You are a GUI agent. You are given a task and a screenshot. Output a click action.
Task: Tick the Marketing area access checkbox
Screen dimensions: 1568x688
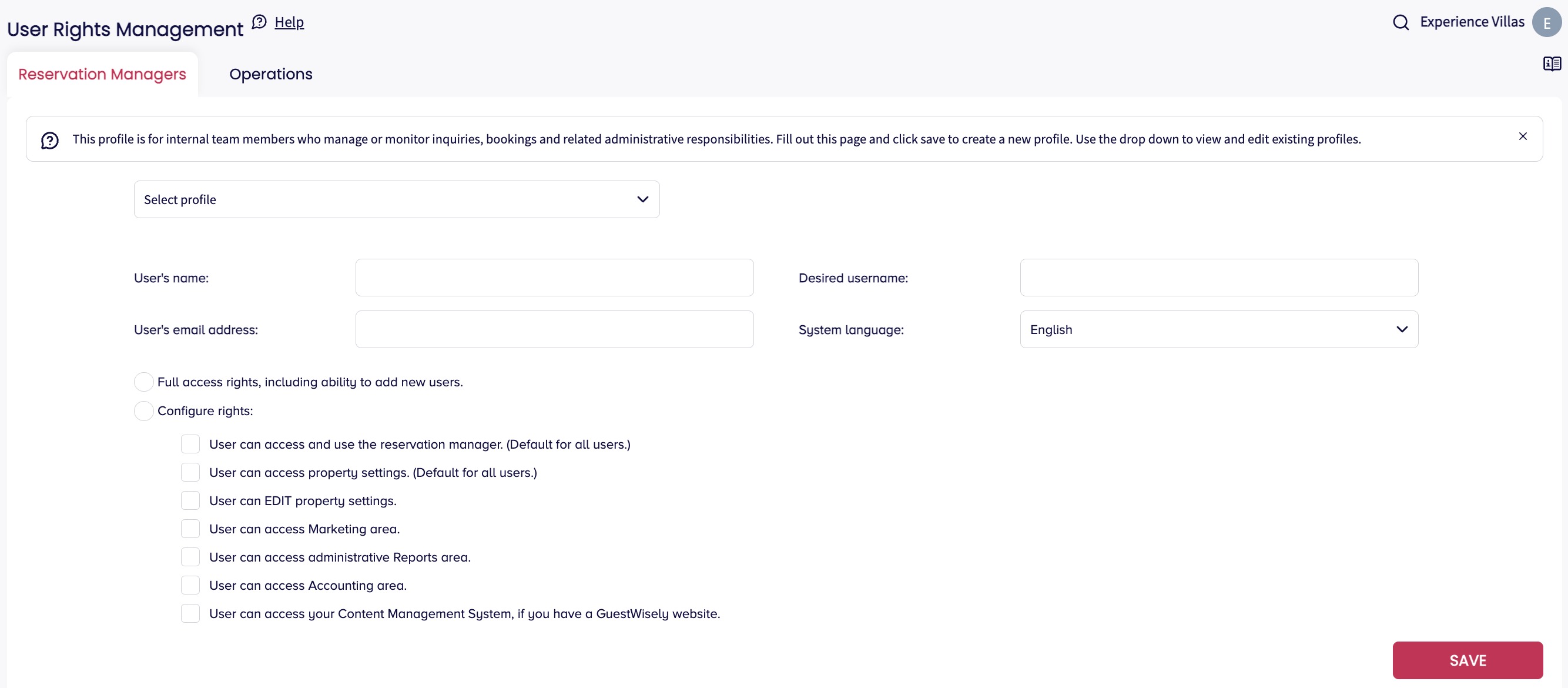click(190, 529)
